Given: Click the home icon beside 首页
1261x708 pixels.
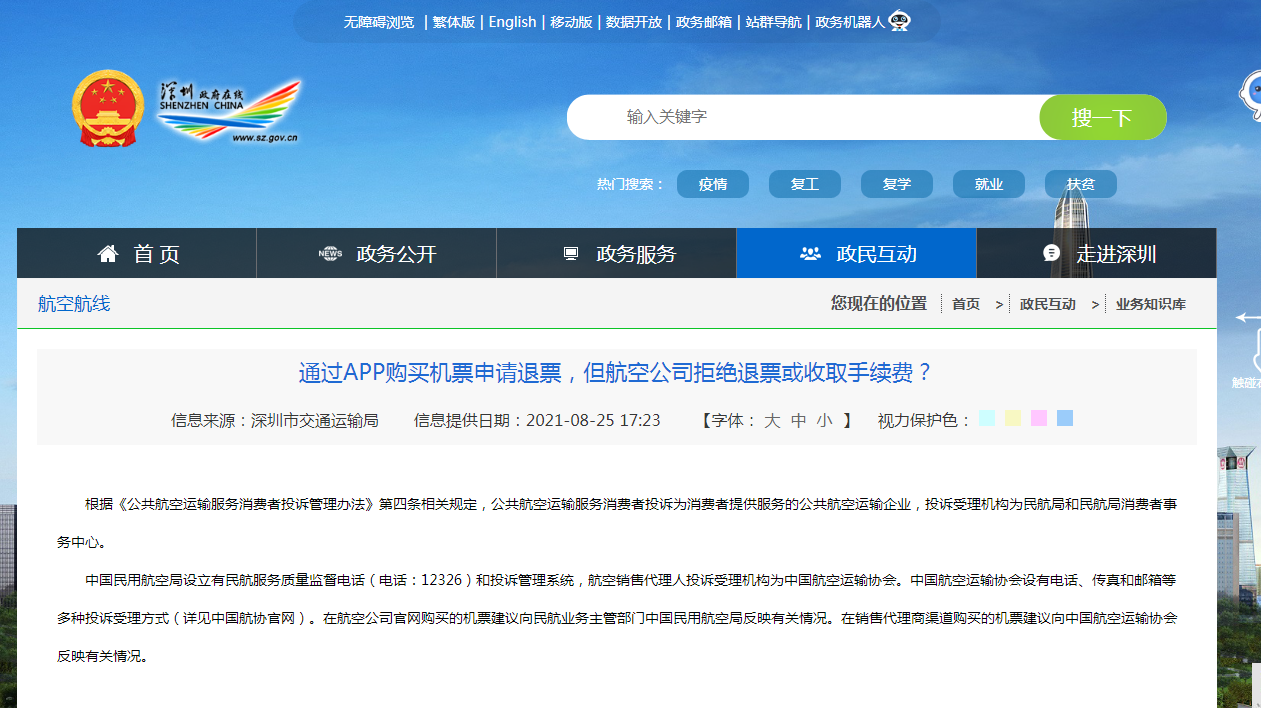Looking at the screenshot, I should pos(108,254).
